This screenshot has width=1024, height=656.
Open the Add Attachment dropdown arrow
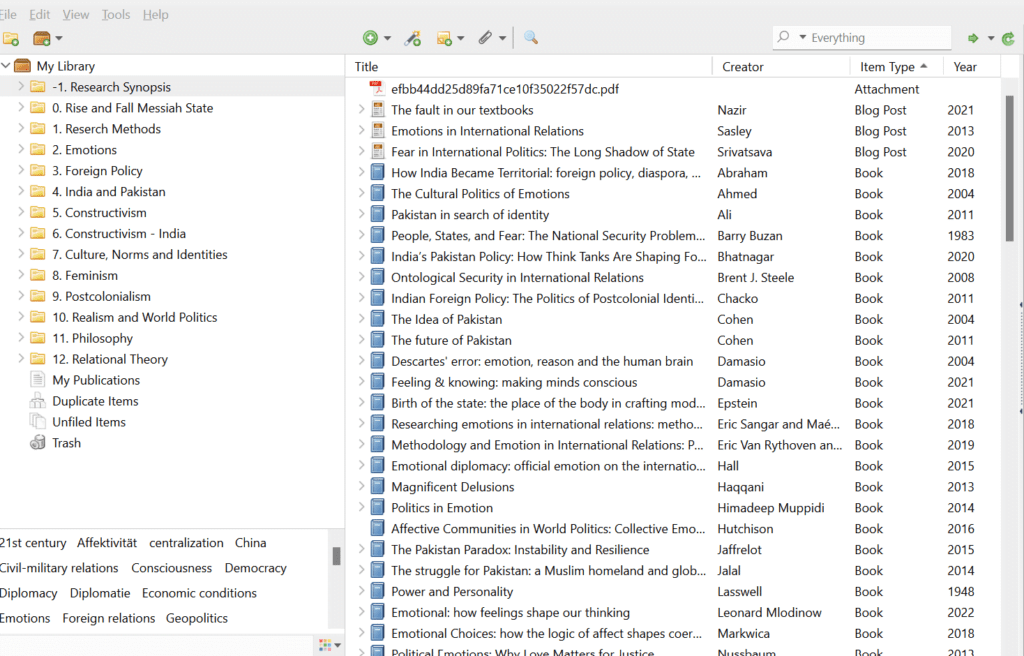(502, 39)
